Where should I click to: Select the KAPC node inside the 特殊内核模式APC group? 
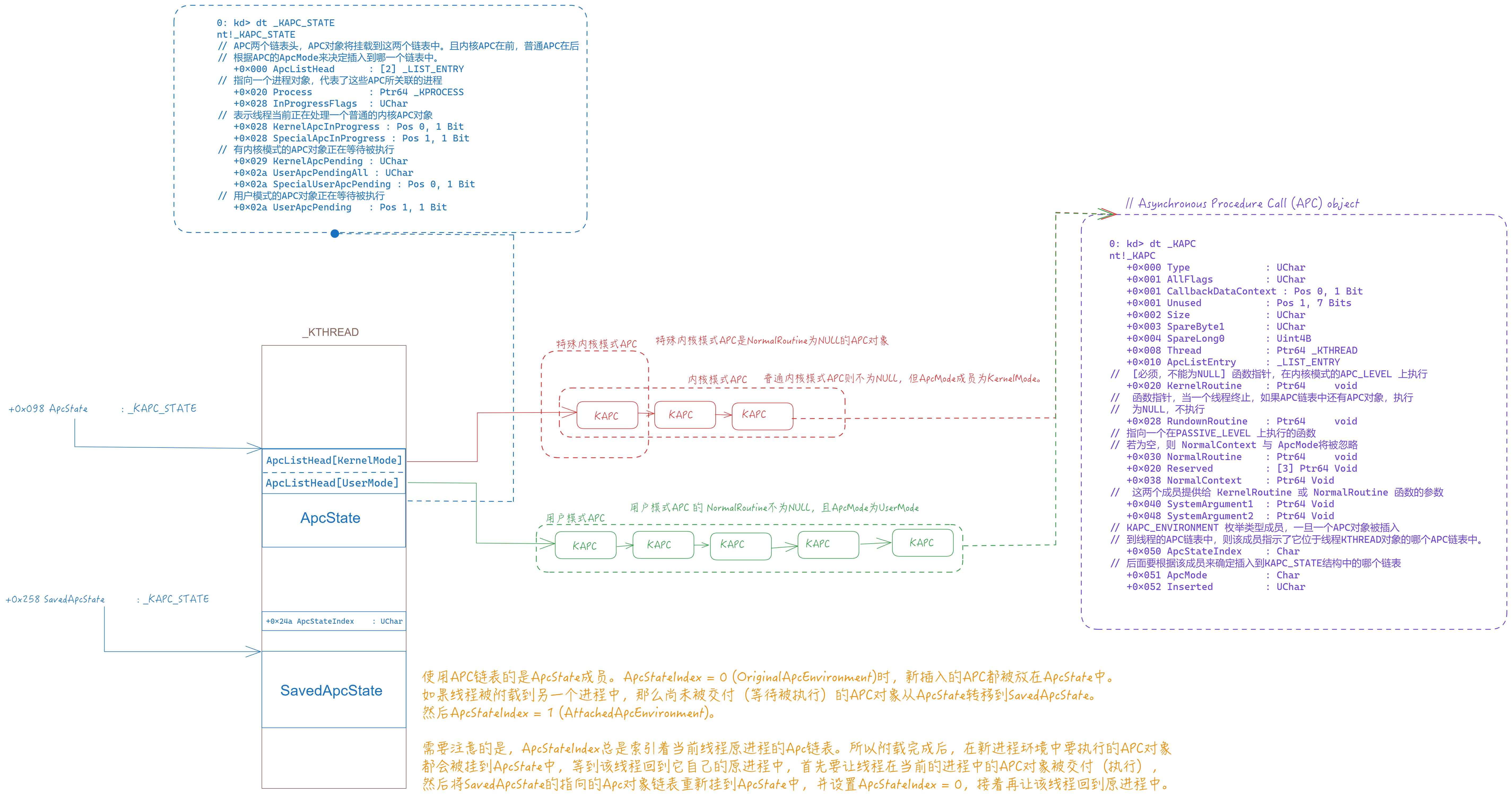607,416
